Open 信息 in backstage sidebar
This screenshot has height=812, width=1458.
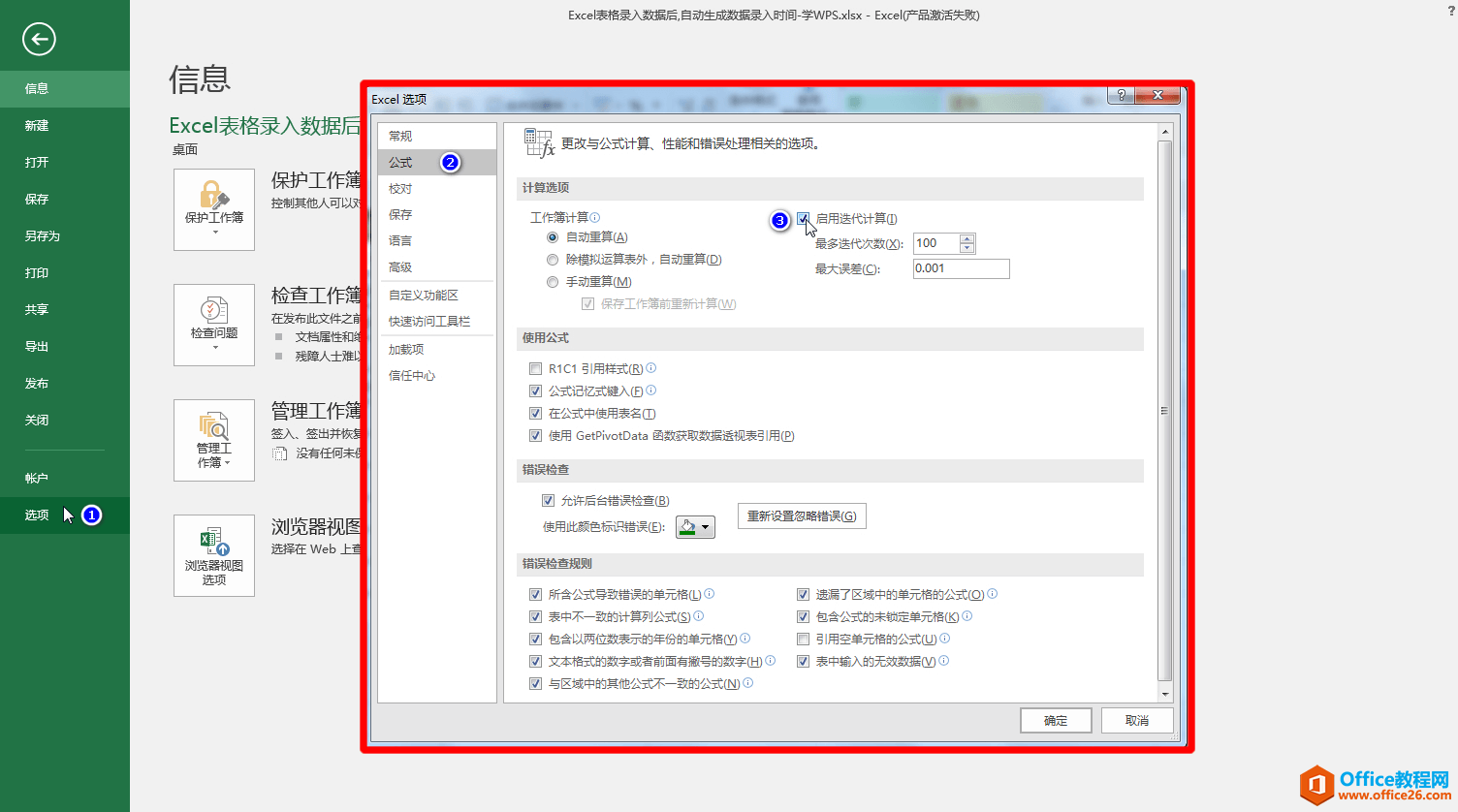65,88
